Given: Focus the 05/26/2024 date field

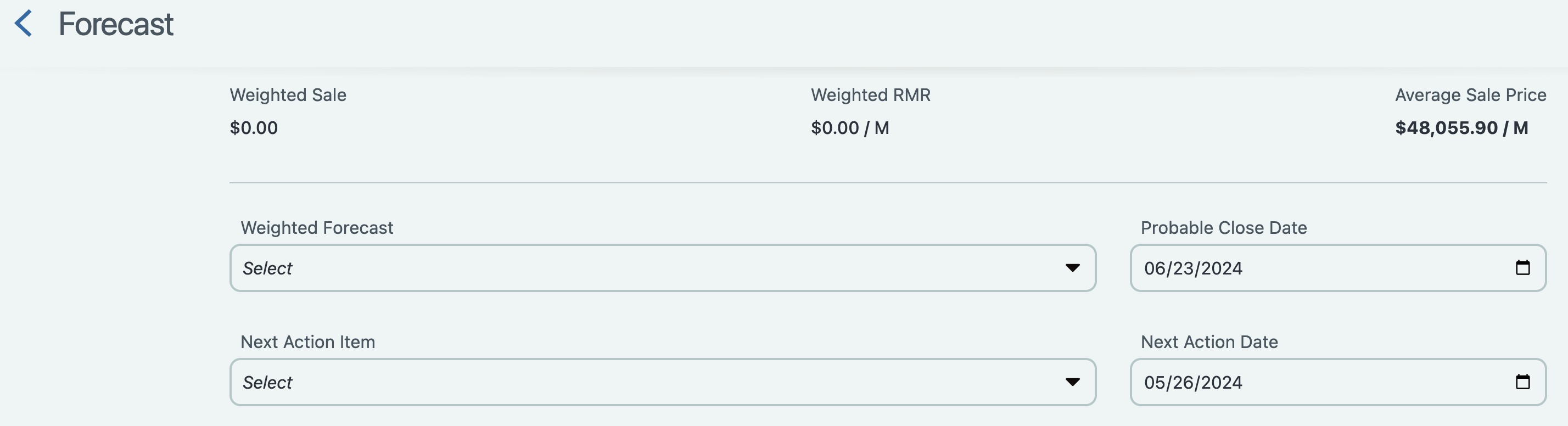Looking at the screenshot, I should point(1338,382).
